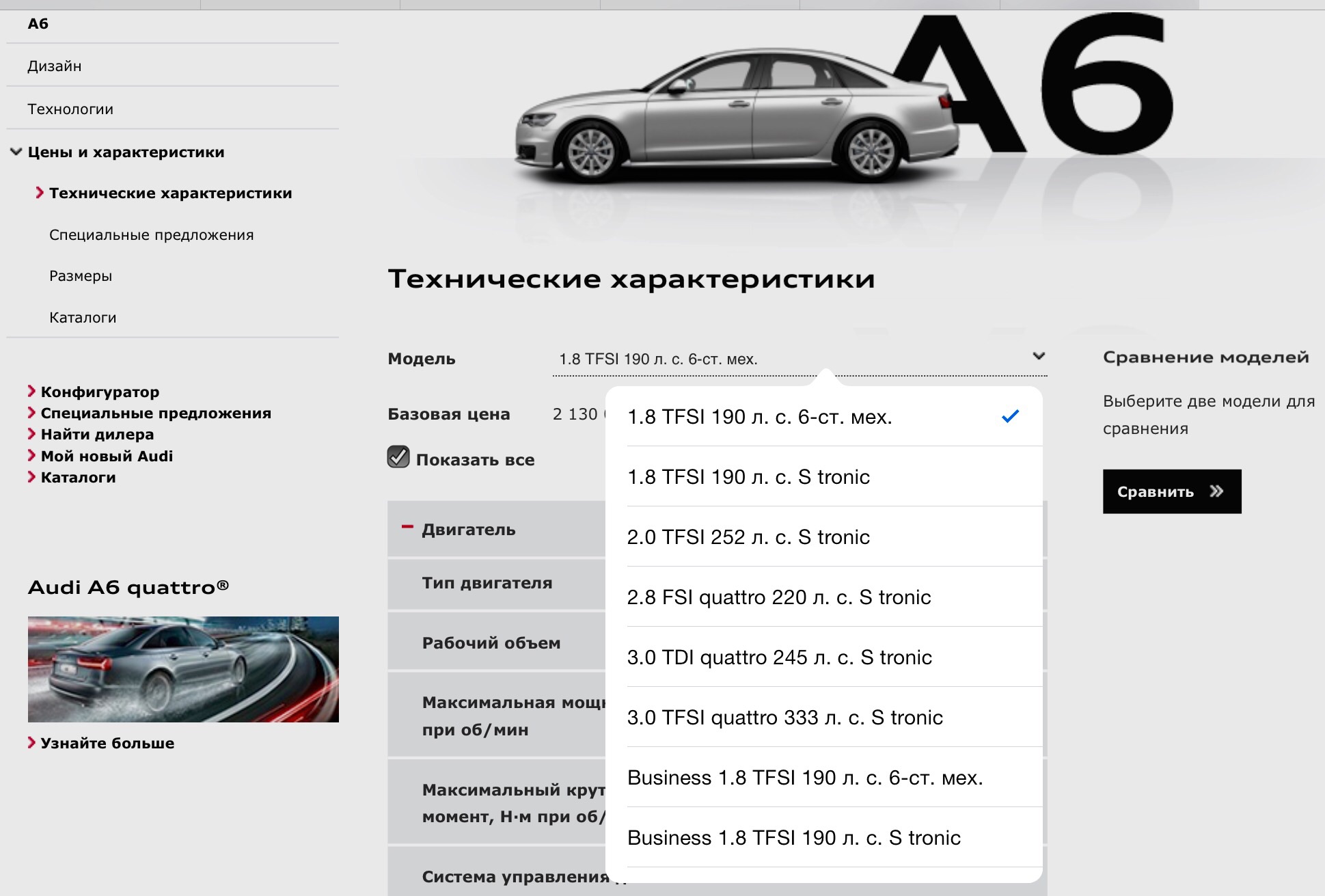Go to the Конфигуратор link

(100, 392)
